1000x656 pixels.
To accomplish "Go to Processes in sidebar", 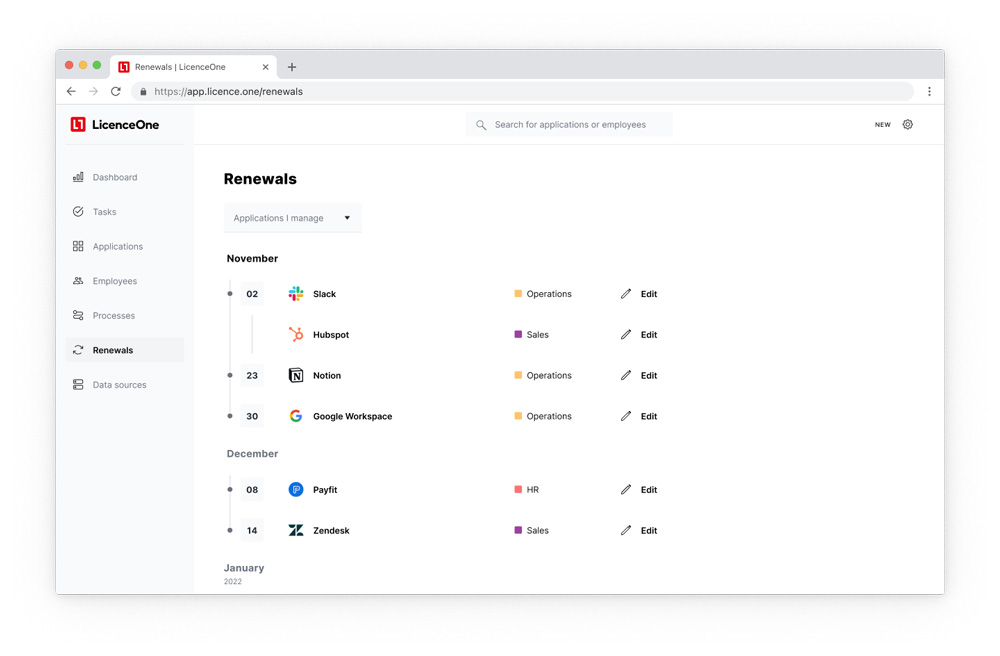I will pyautogui.click(x=114, y=316).
